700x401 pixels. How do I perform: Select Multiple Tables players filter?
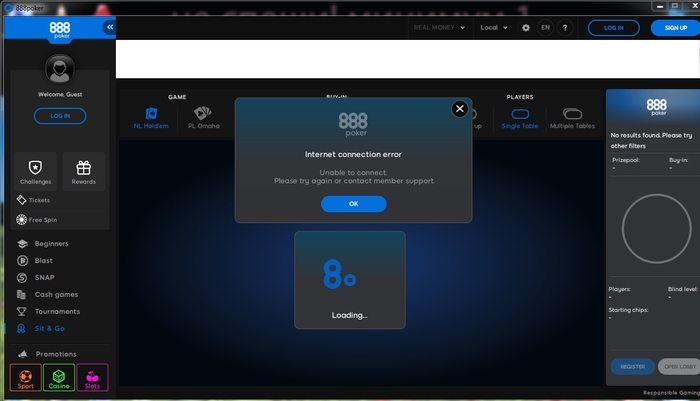click(x=572, y=119)
